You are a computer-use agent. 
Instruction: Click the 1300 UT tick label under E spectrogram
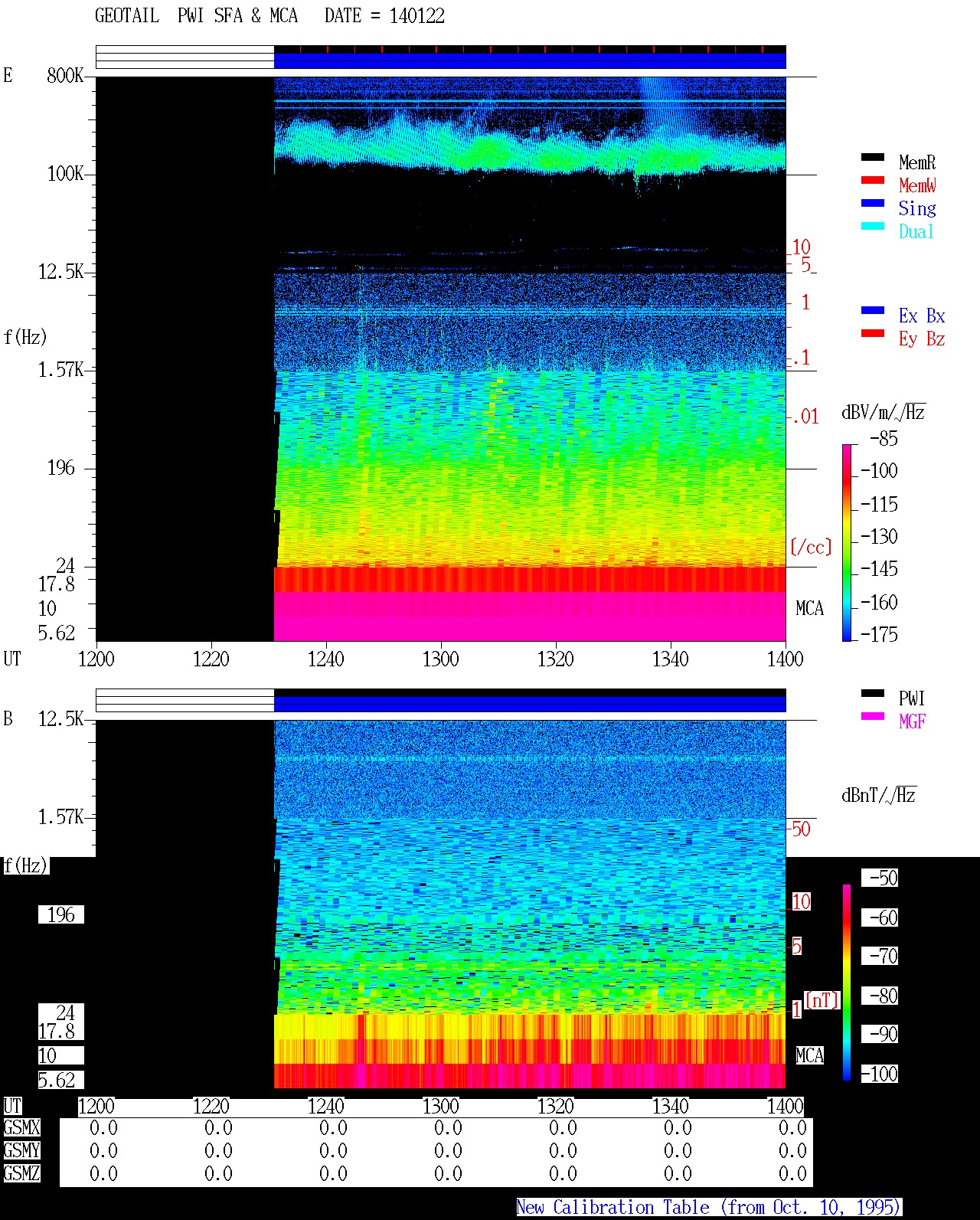440,659
